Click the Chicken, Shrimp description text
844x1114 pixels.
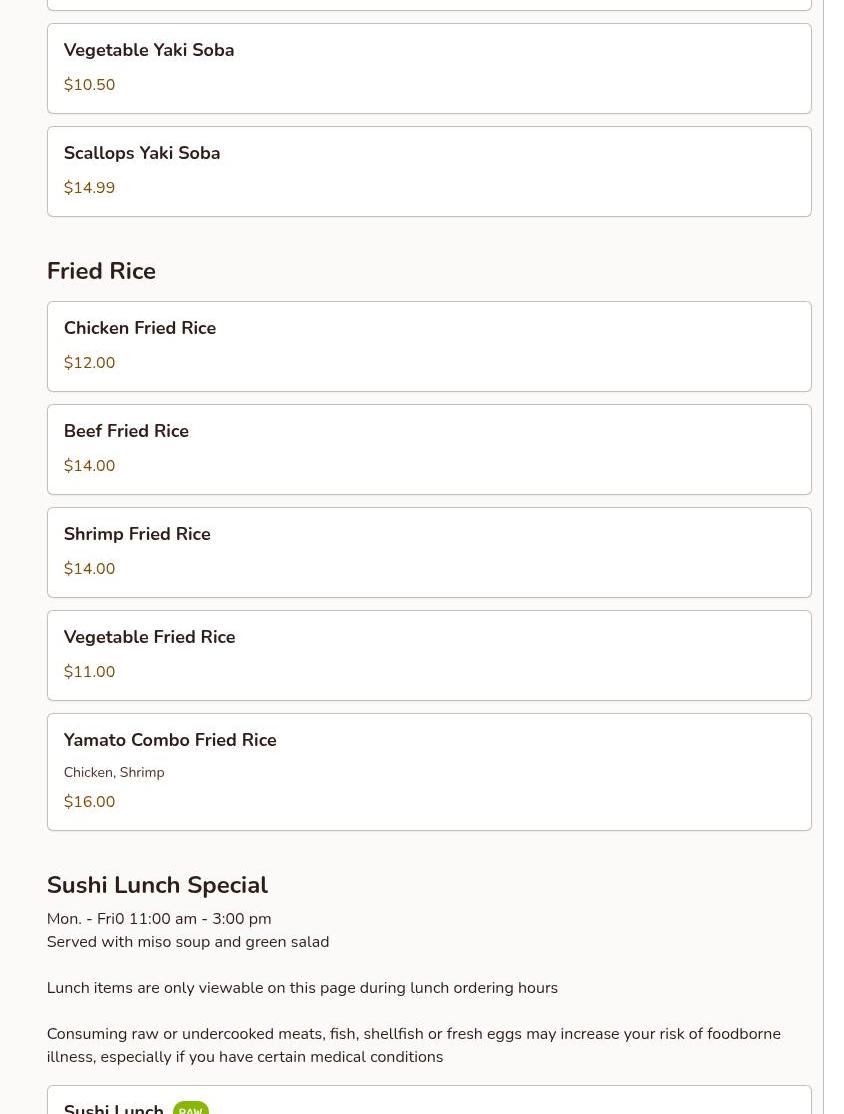(114, 772)
